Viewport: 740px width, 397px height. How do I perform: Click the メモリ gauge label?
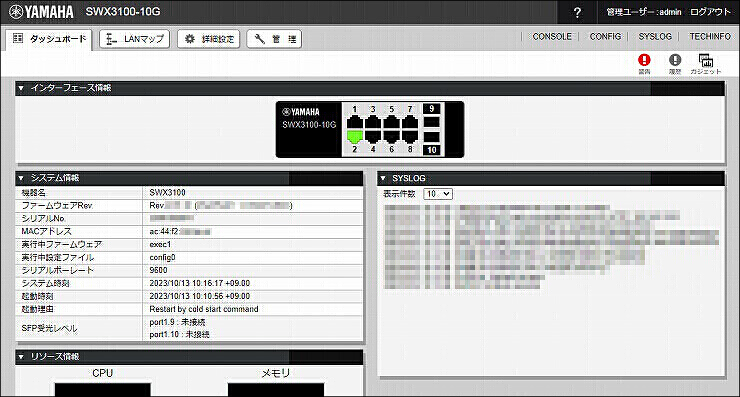(x=276, y=373)
